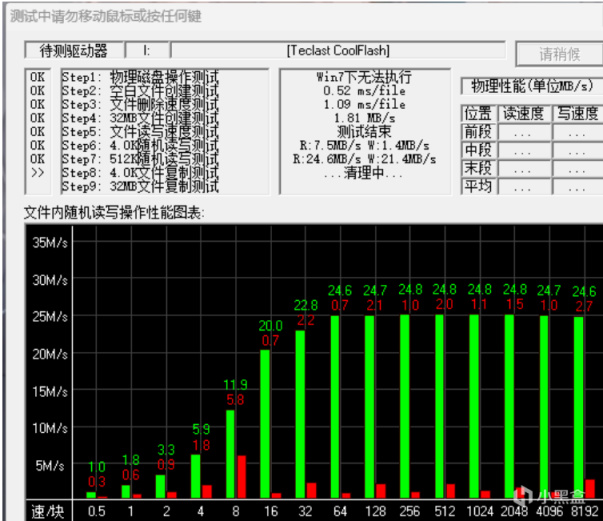Viewport: 603px width, 521px height.
Task: Click result text Win7下无法执行
Action: 364,77
